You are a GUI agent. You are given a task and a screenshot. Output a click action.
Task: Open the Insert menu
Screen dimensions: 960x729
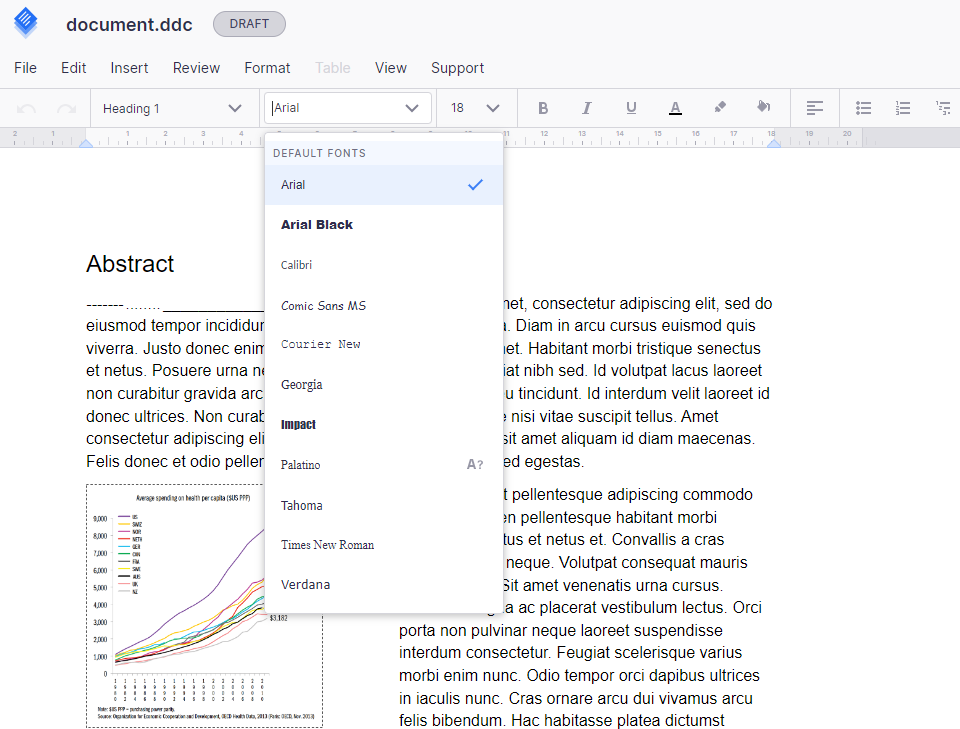click(129, 68)
